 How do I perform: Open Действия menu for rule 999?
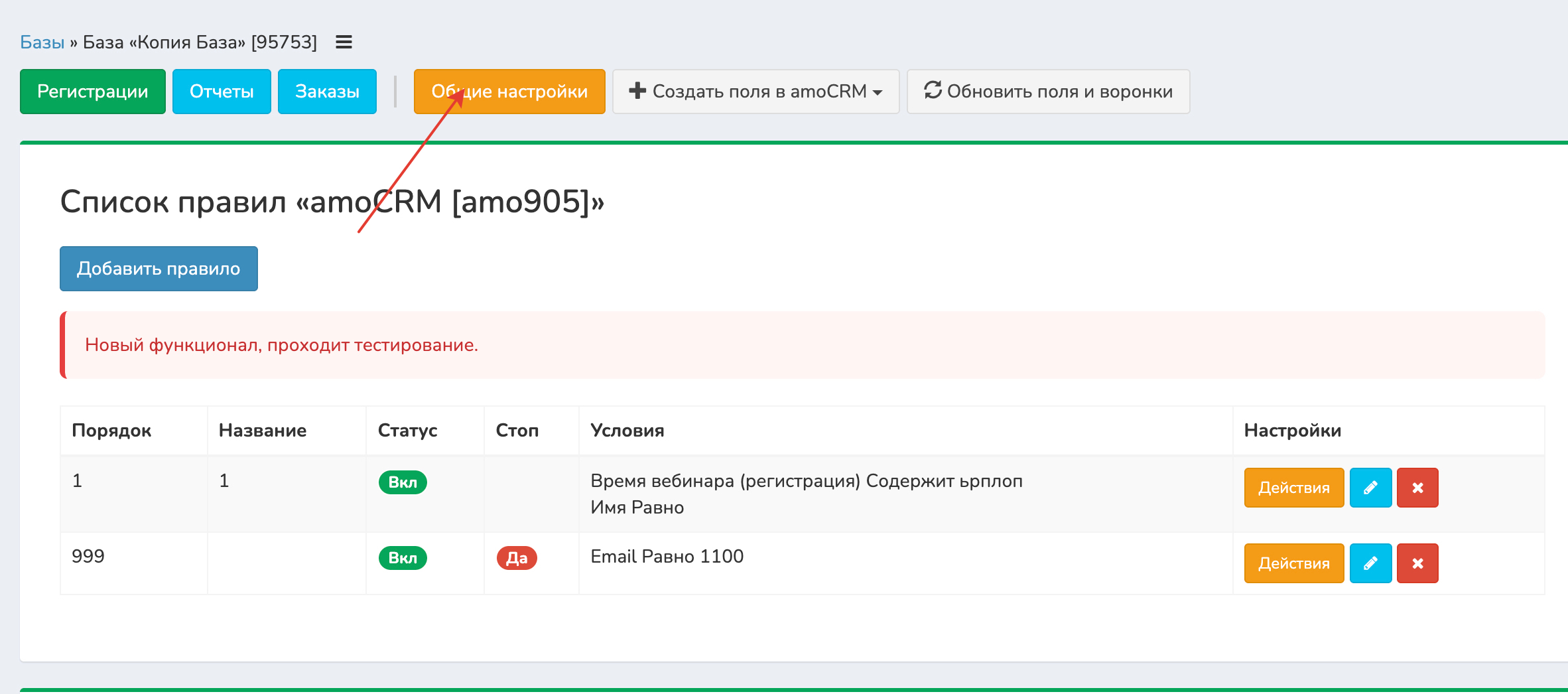click(1293, 563)
